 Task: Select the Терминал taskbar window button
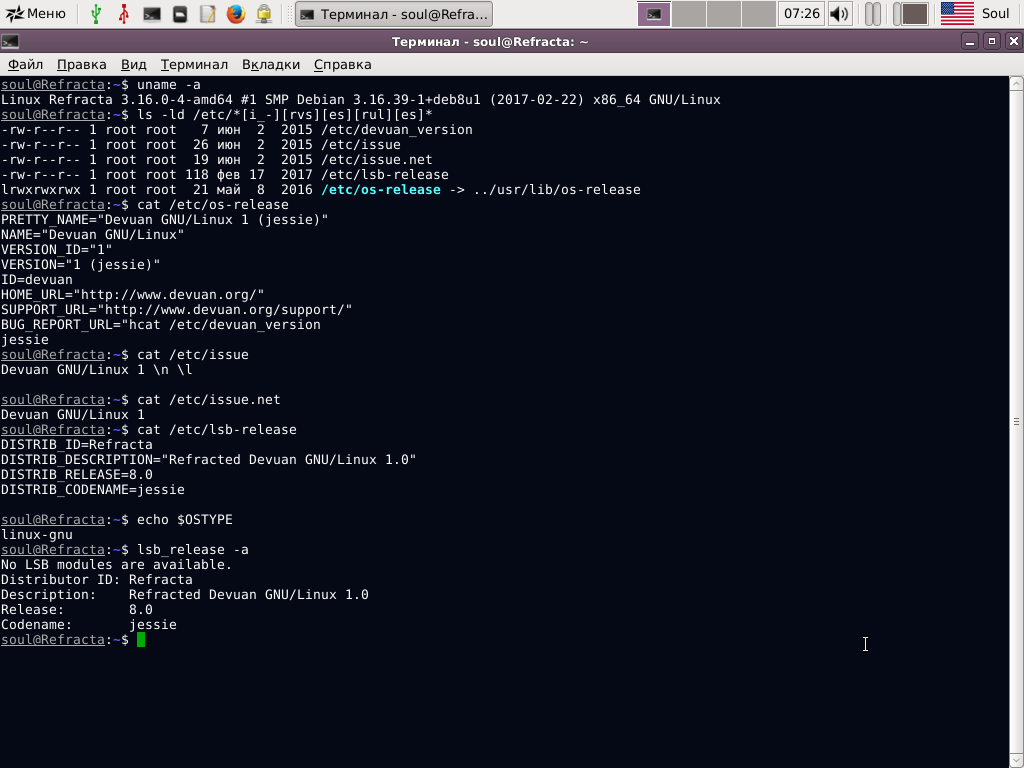[x=394, y=14]
